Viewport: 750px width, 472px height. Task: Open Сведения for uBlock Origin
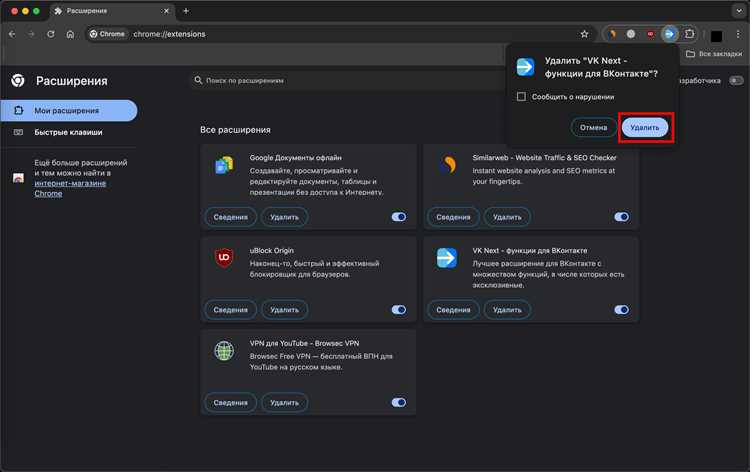[x=231, y=310]
